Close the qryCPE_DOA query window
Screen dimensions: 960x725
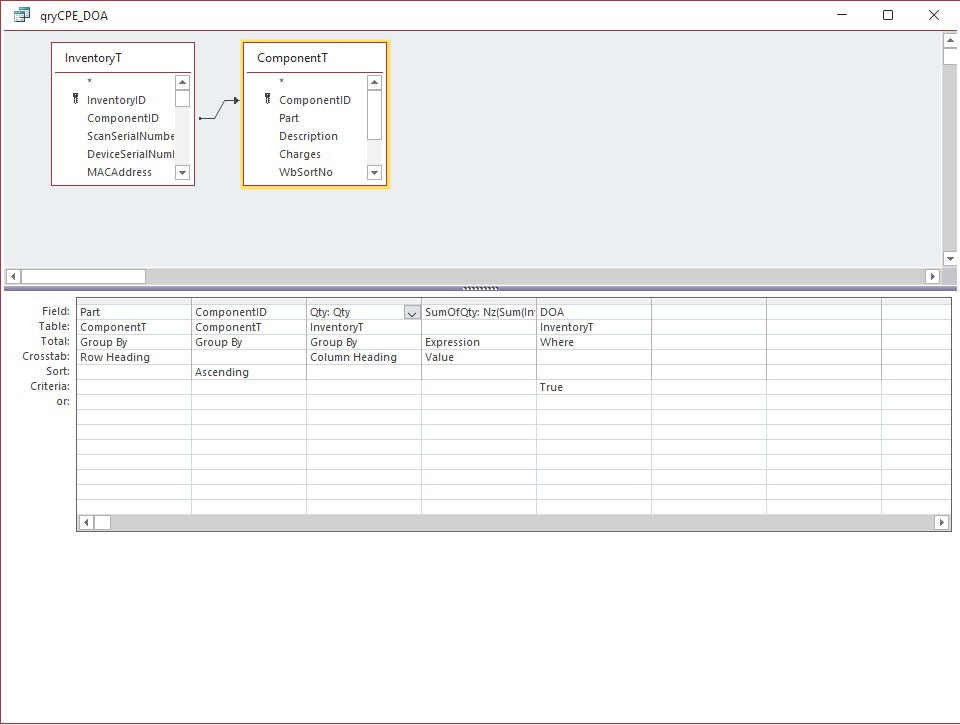(x=934, y=15)
